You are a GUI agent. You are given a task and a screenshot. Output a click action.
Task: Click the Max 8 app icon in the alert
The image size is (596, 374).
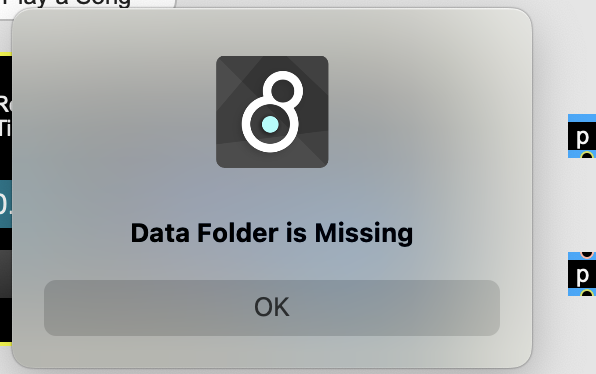pyautogui.click(x=272, y=112)
